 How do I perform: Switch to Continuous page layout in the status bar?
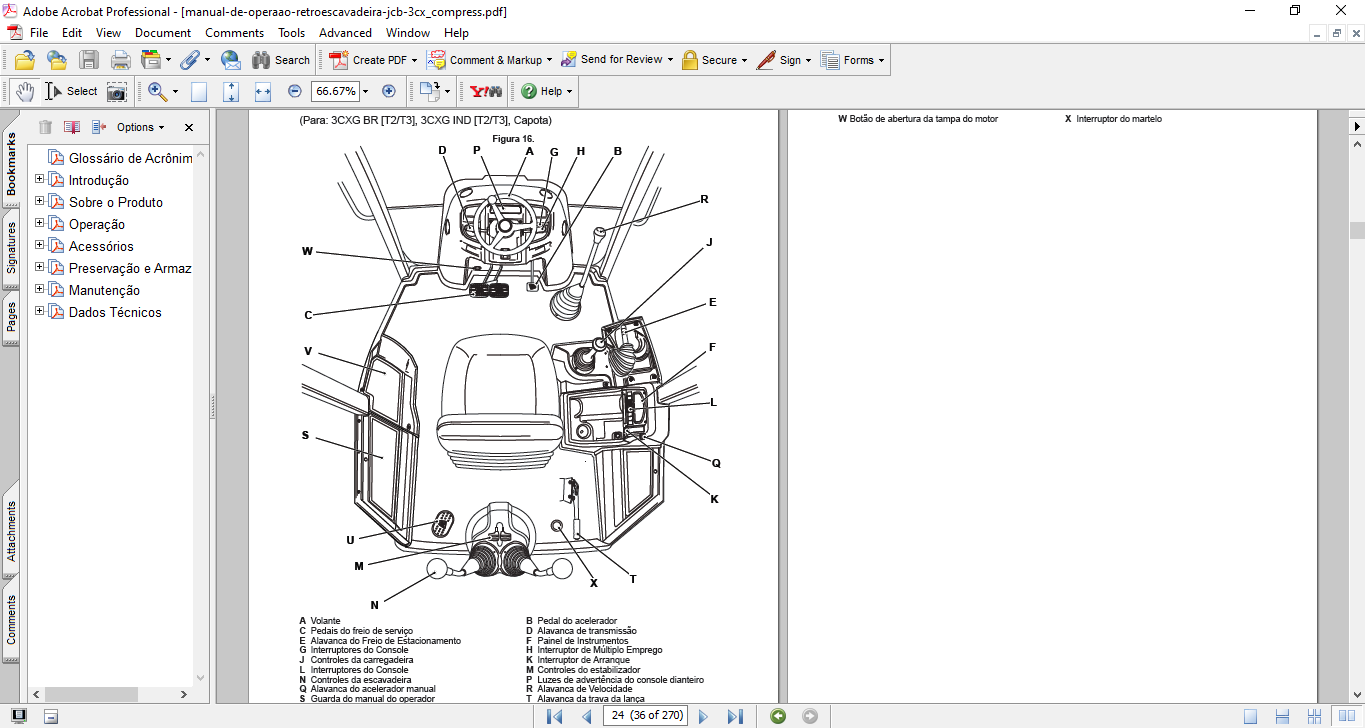(x=1282, y=716)
